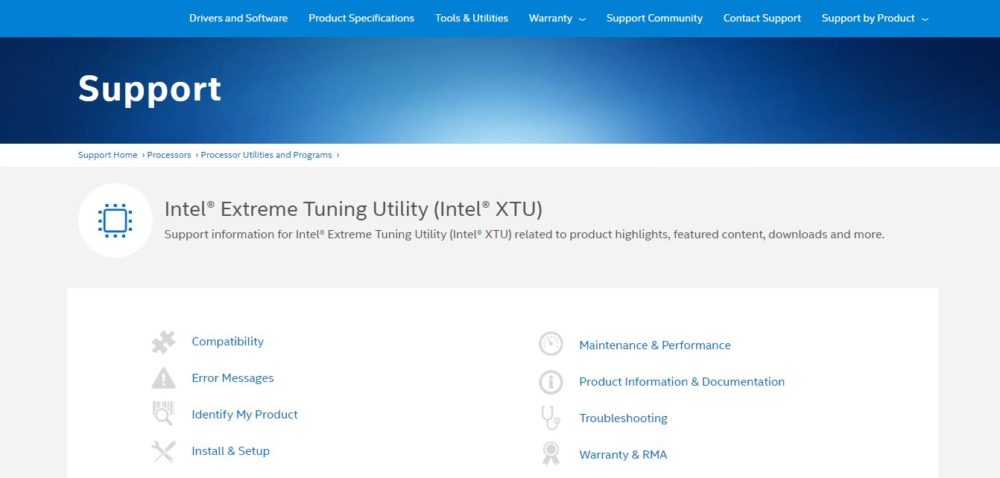Open Install & Setup topics

point(231,451)
